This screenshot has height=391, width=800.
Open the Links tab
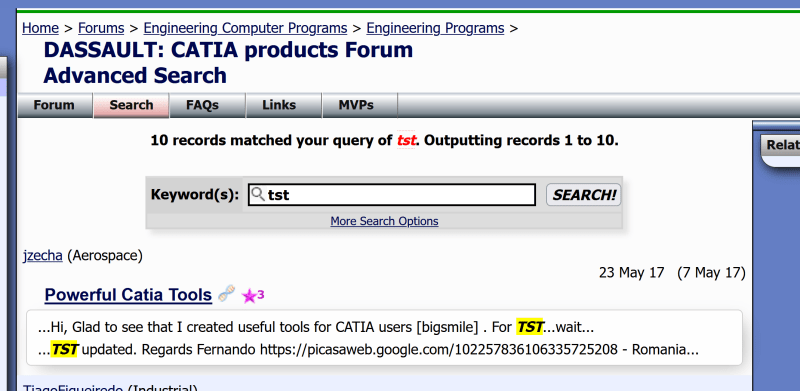(279, 105)
